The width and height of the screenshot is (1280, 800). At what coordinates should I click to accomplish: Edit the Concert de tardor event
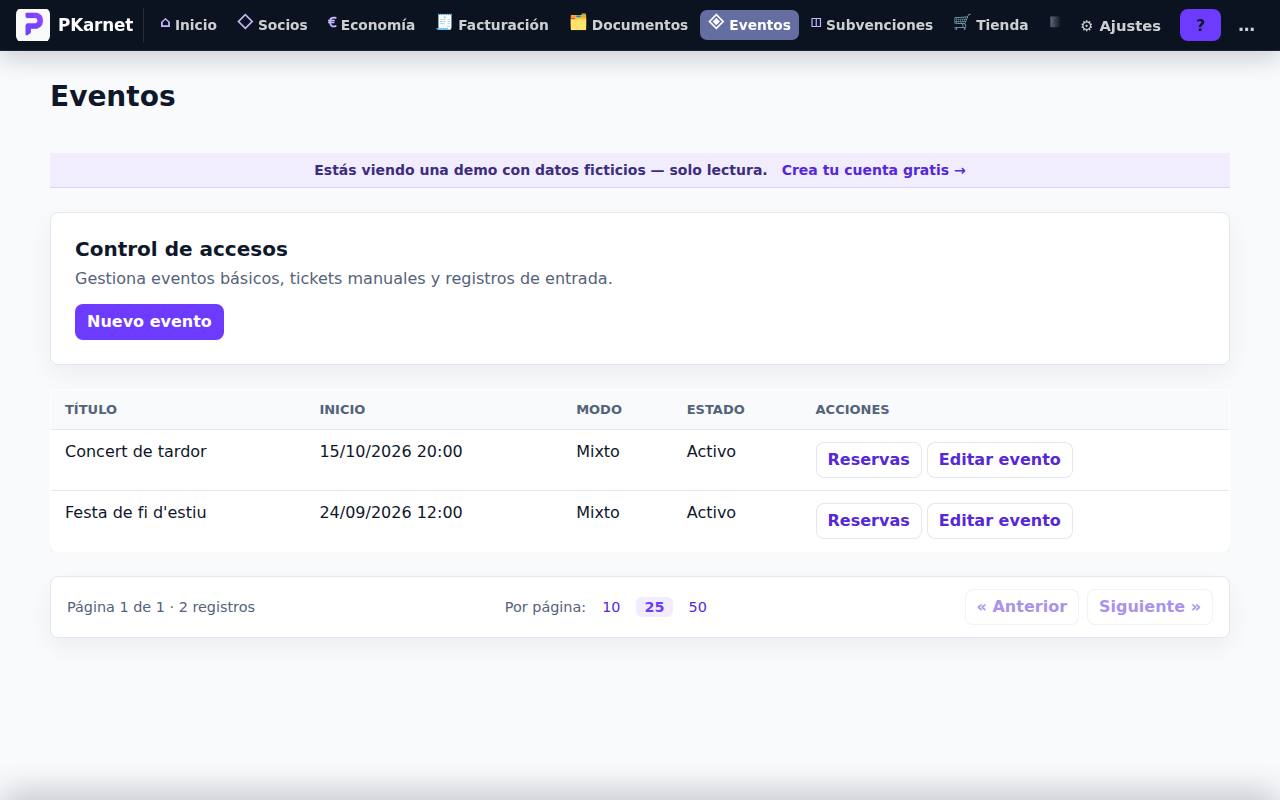(x=999, y=460)
